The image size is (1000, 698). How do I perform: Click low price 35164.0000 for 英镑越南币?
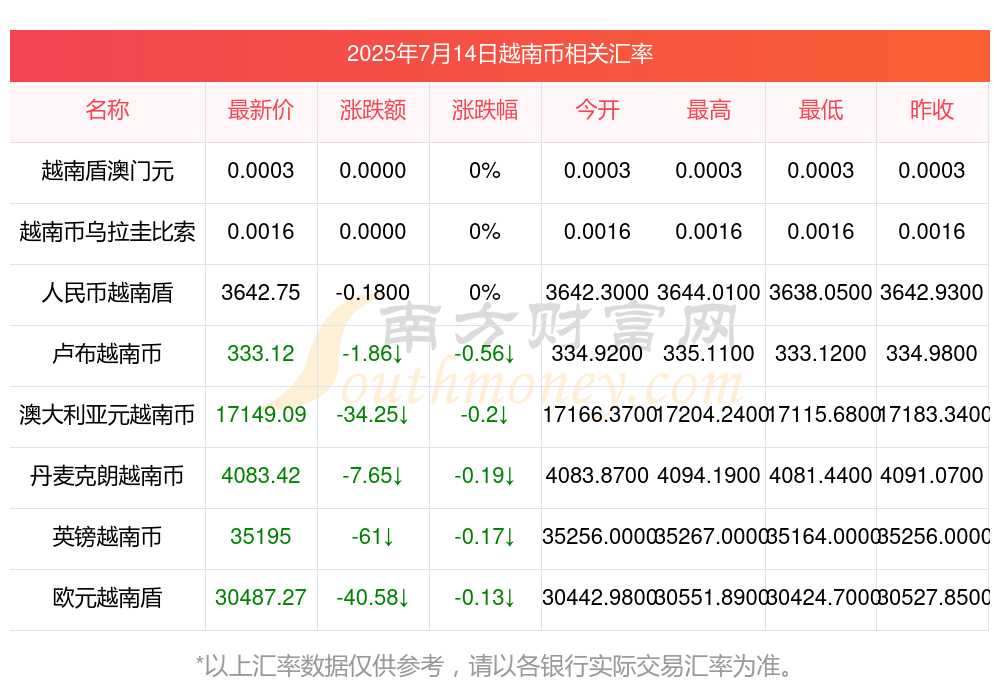tap(822, 537)
